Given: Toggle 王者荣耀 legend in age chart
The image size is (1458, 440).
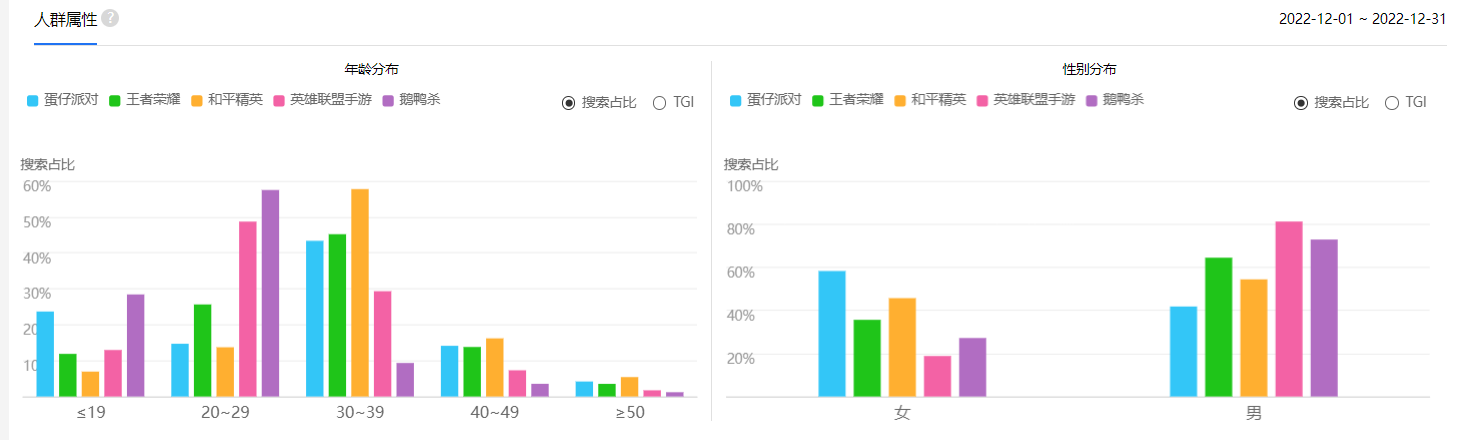Looking at the screenshot, I should [144, 100].
